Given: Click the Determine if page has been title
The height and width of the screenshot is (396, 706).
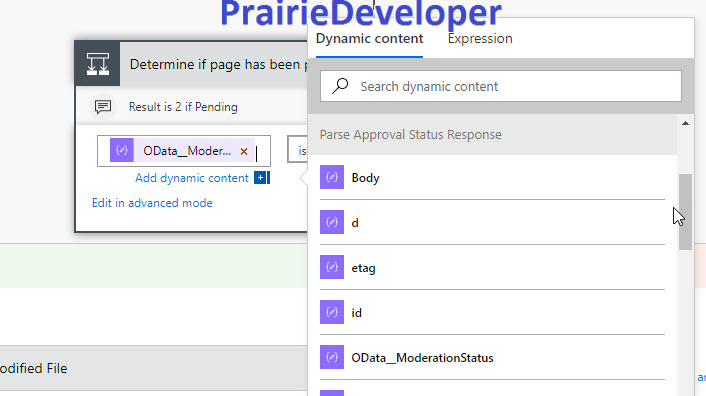Looking at the screenshot, I should click(218, 64).
